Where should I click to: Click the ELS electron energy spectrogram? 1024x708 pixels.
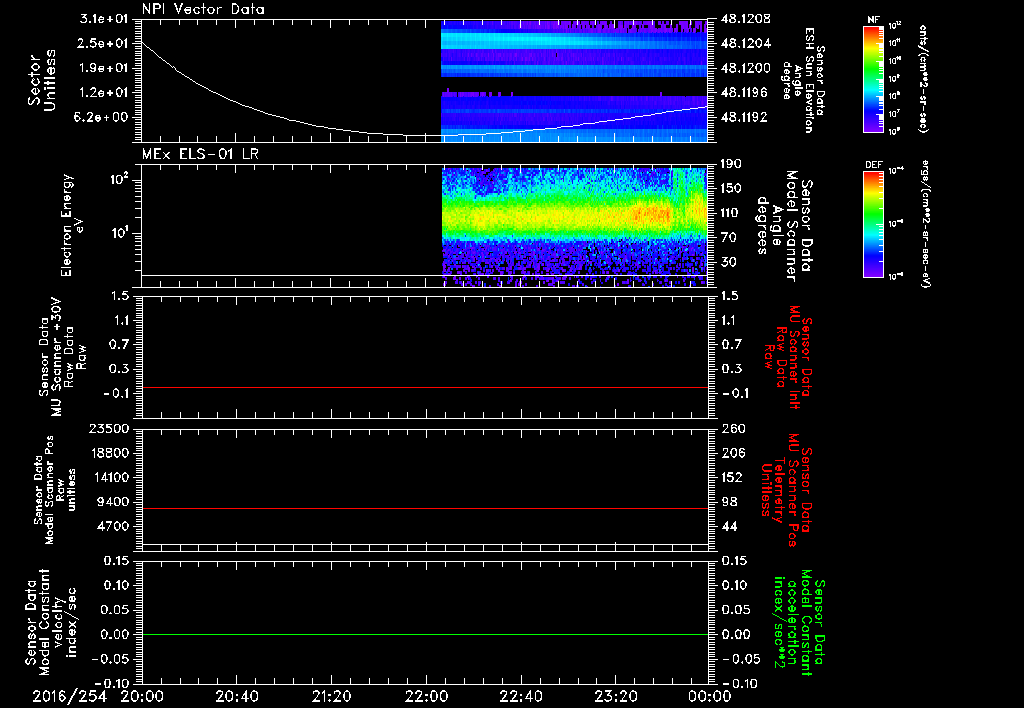575,227
